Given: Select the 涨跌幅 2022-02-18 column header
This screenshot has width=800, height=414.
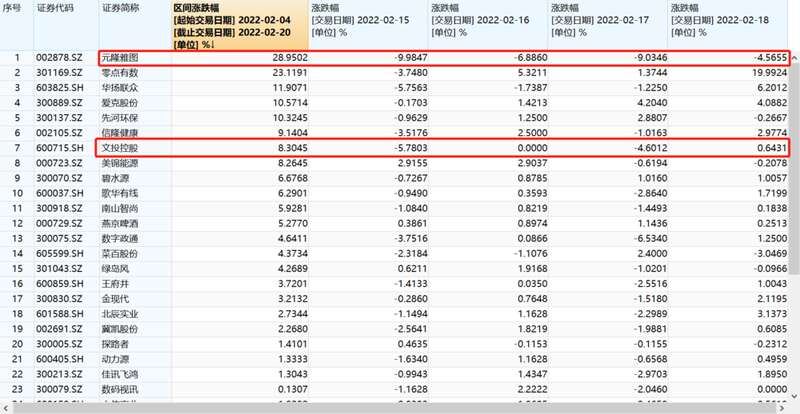Looking at the screenshot, I should (x=727, y=25).
